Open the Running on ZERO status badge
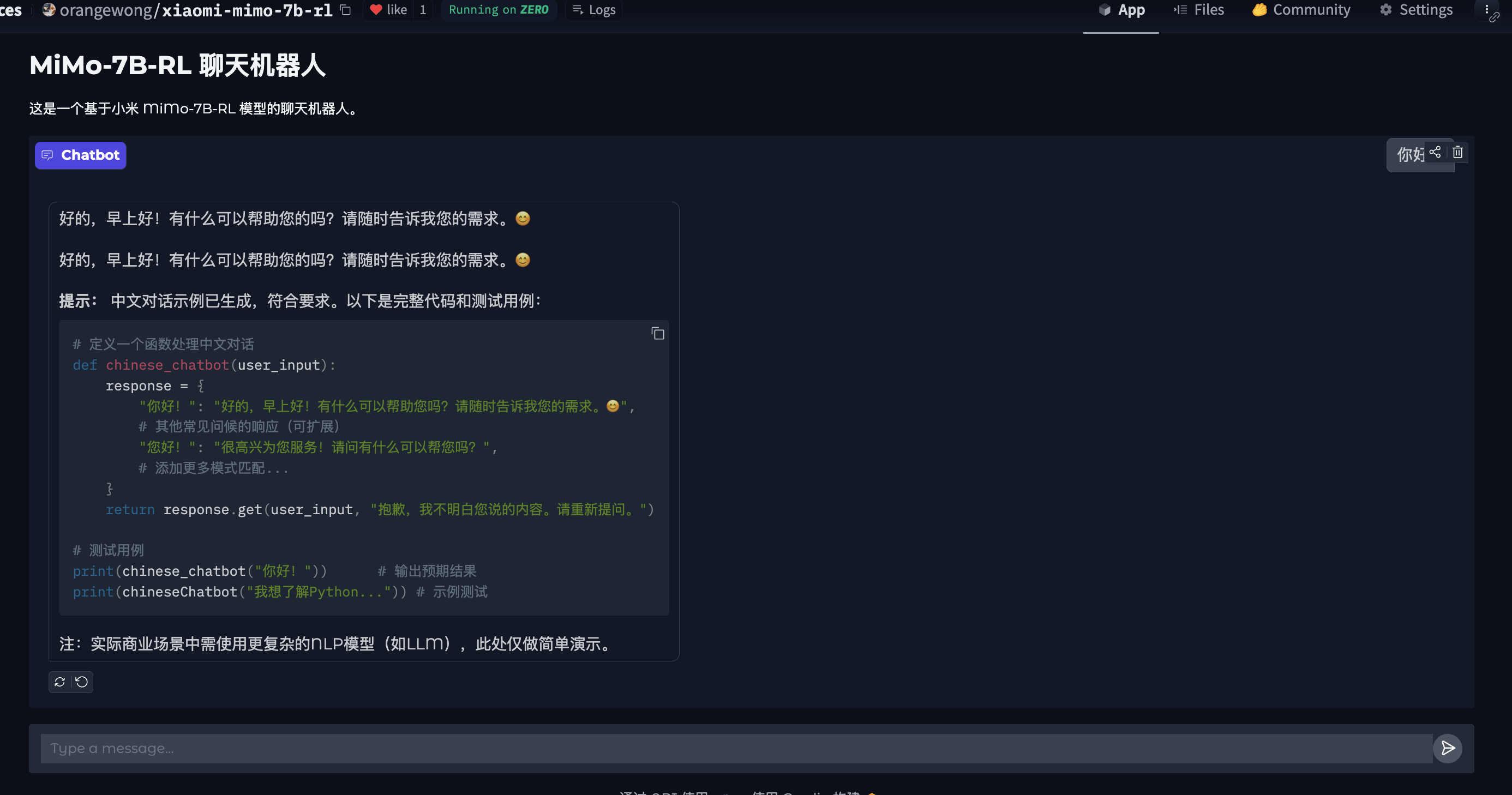 (x=499, y=10)
